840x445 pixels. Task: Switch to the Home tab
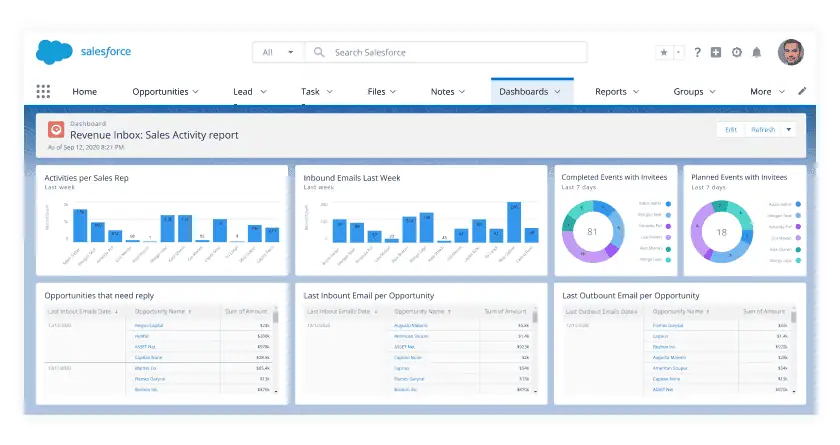coord(85,92)
